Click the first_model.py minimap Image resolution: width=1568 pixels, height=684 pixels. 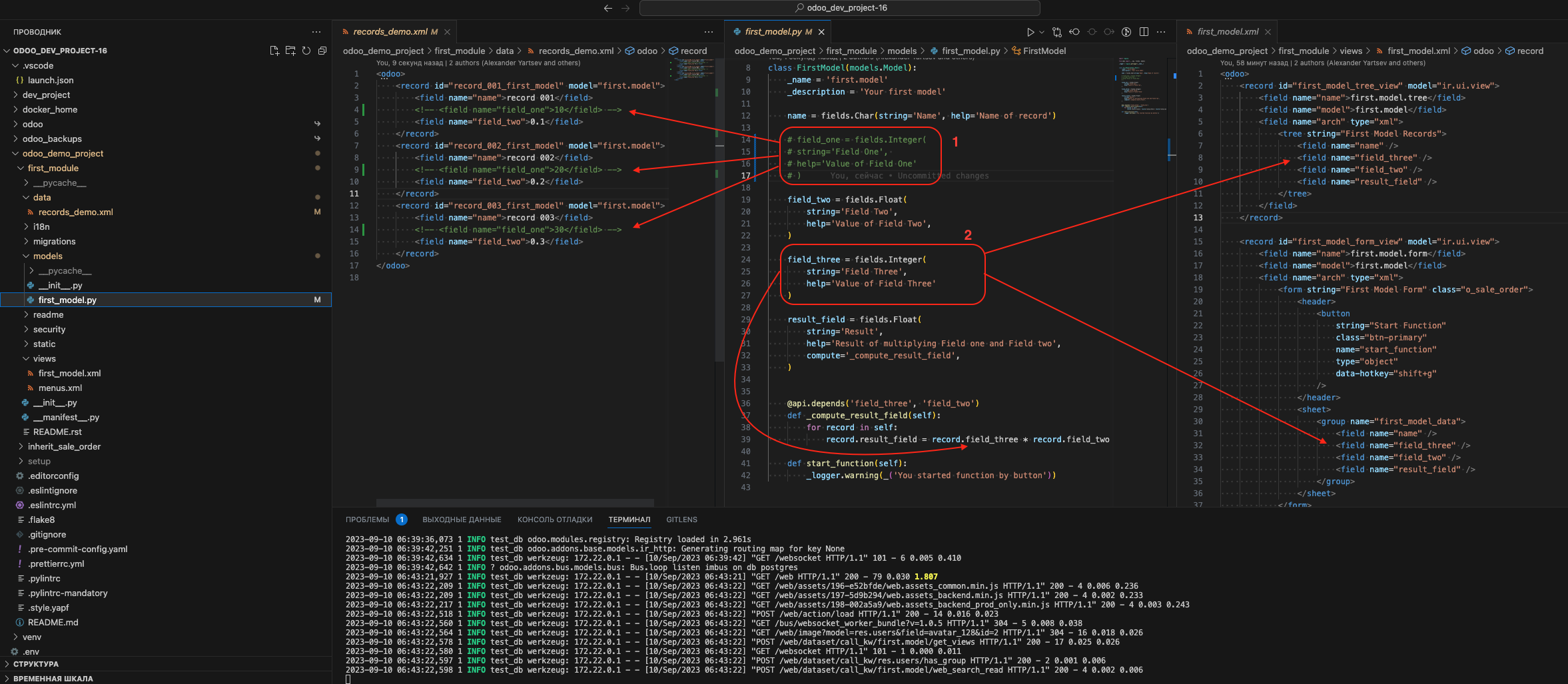point(1142,87)
